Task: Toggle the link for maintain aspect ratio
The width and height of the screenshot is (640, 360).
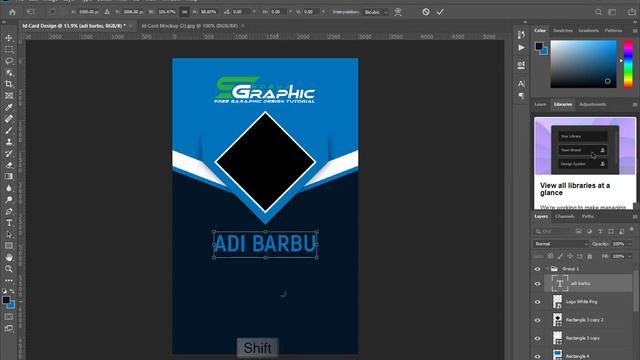Action: [x=184, y=12]
